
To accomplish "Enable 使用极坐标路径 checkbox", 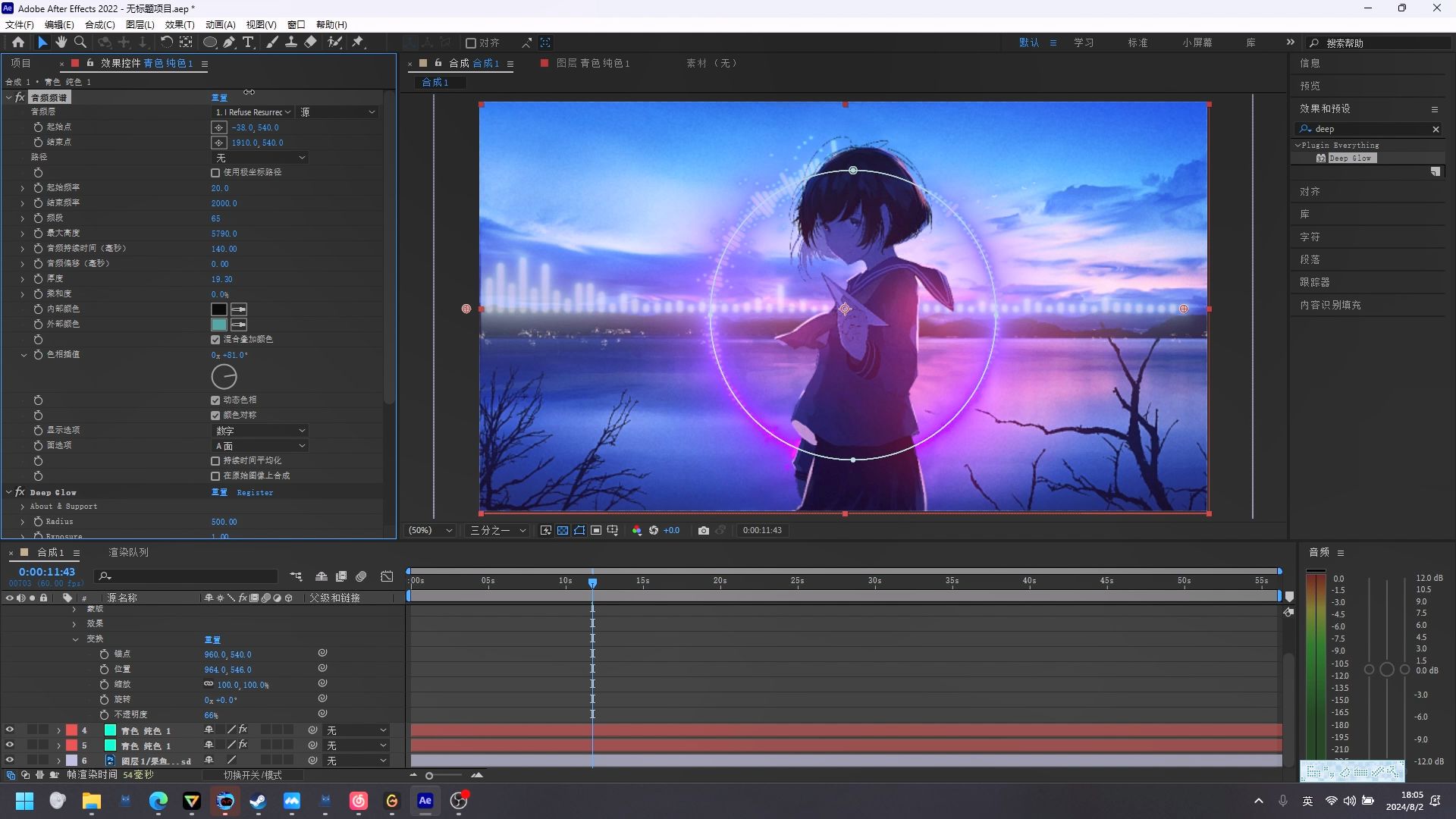I will point(215,173).
